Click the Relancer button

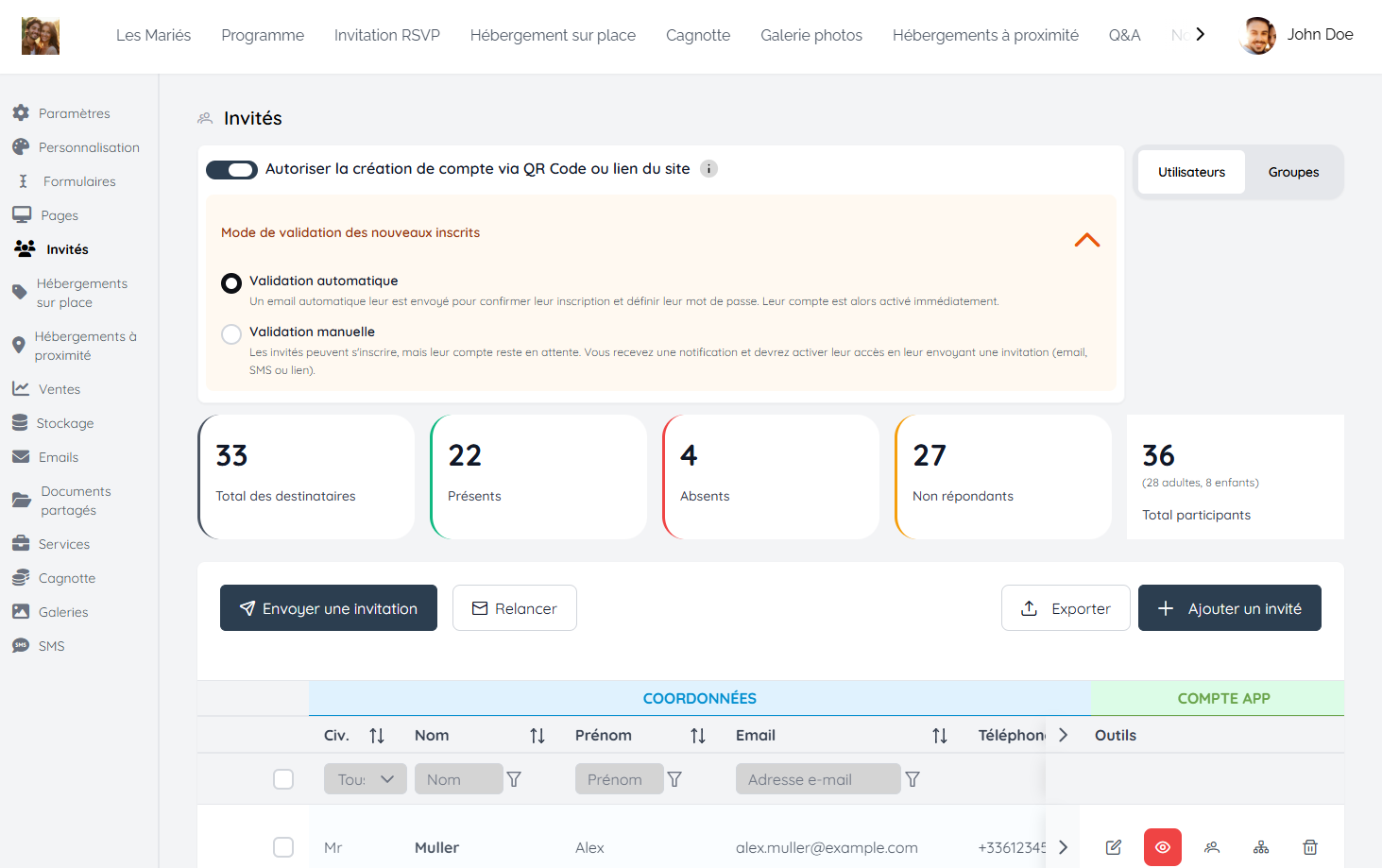point(515,608)
